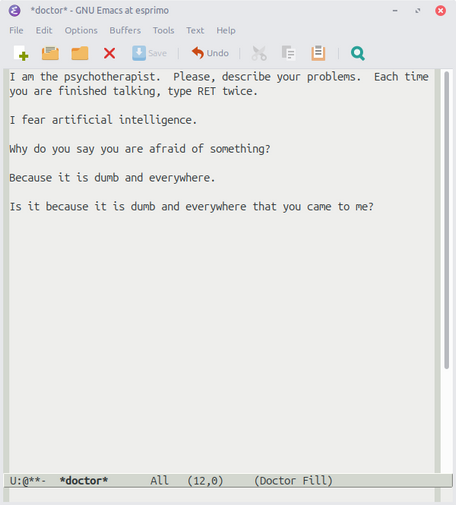
Task: Click on the line 'I fear artificial intelligence.'
Action: coord(103,120)
